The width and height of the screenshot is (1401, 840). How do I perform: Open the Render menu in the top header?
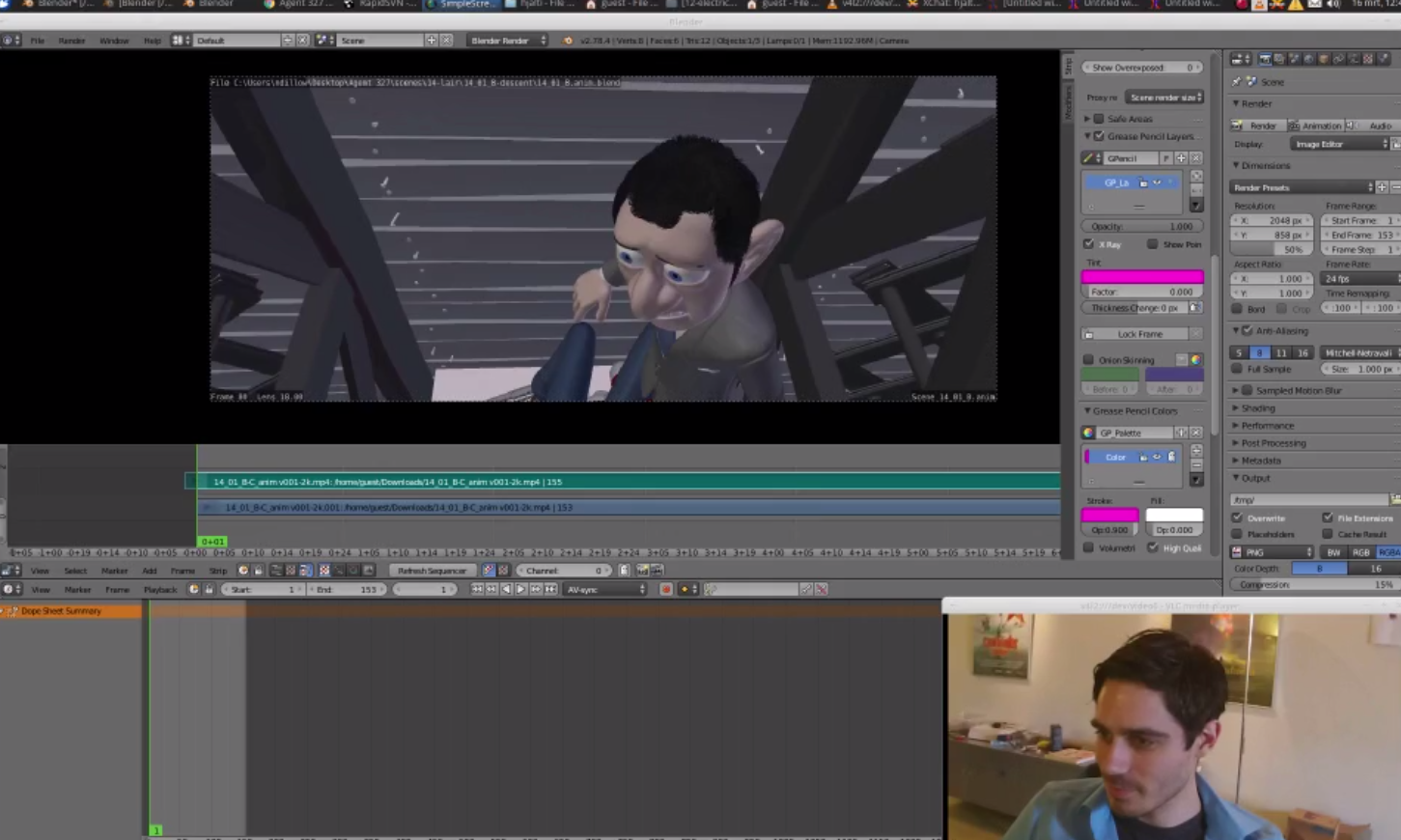(71, 41)
